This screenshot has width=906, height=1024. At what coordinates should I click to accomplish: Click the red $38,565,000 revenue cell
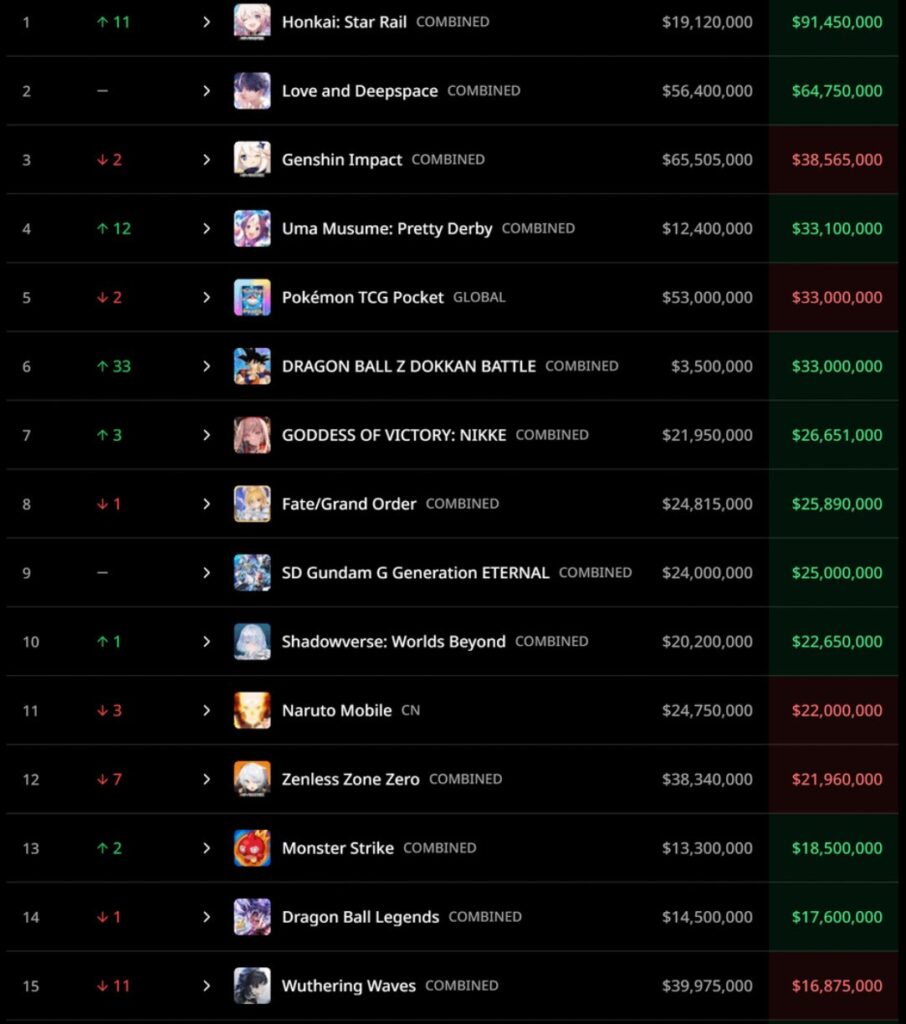pyautogui.click(x=836, y=160)
